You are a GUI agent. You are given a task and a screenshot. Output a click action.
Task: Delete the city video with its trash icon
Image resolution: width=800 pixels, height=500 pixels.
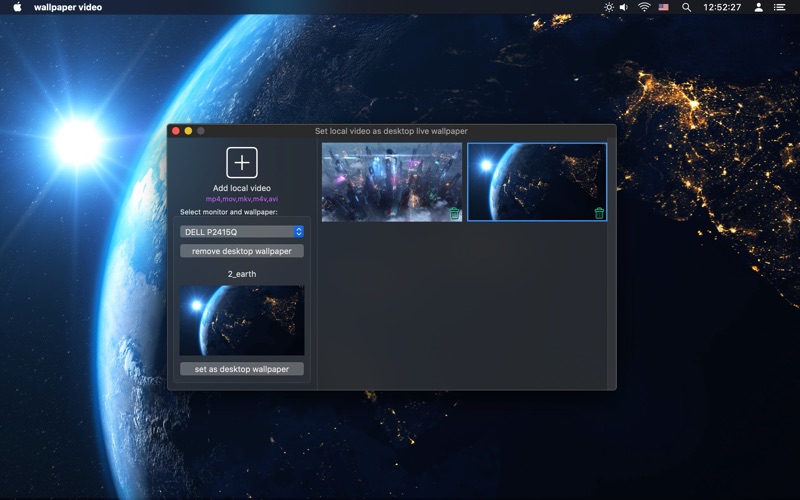pyautogui.click(x=455, y=213)
